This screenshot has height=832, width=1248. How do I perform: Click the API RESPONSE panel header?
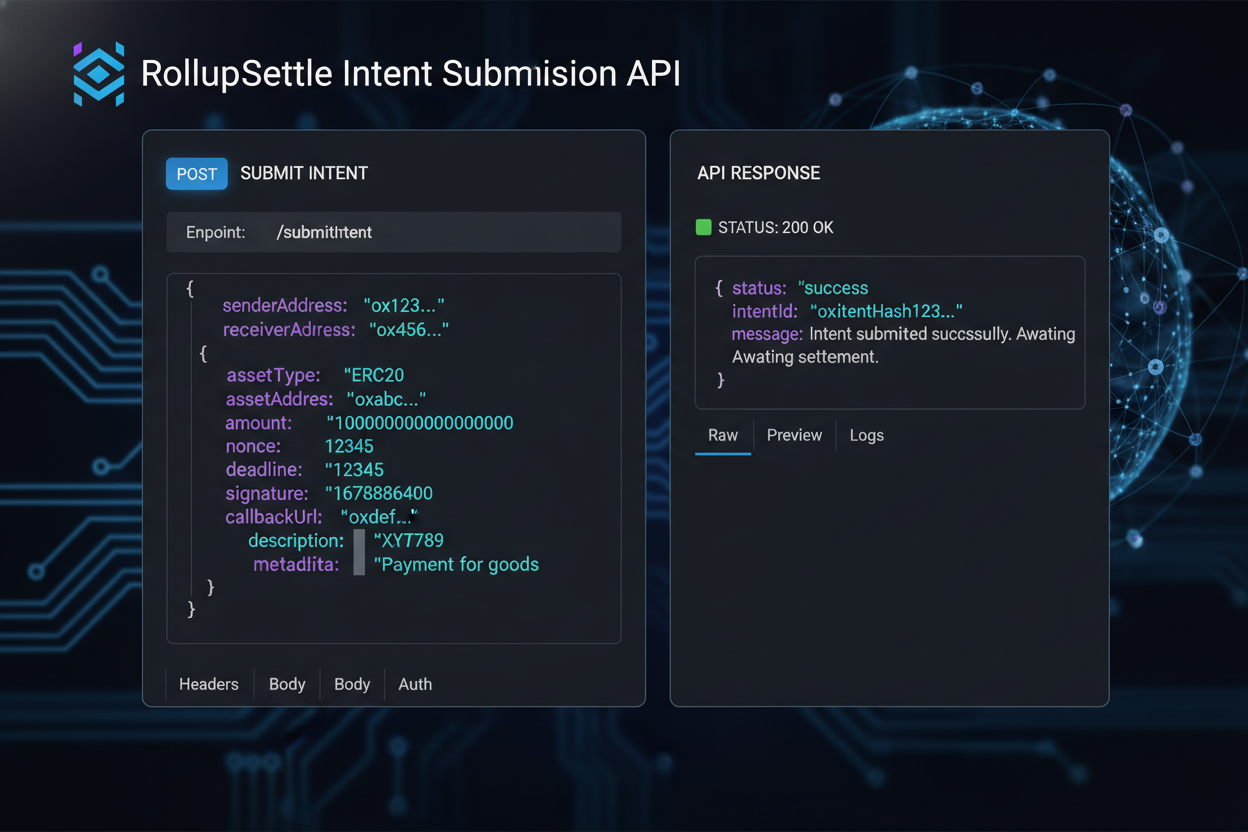(758, 173)
